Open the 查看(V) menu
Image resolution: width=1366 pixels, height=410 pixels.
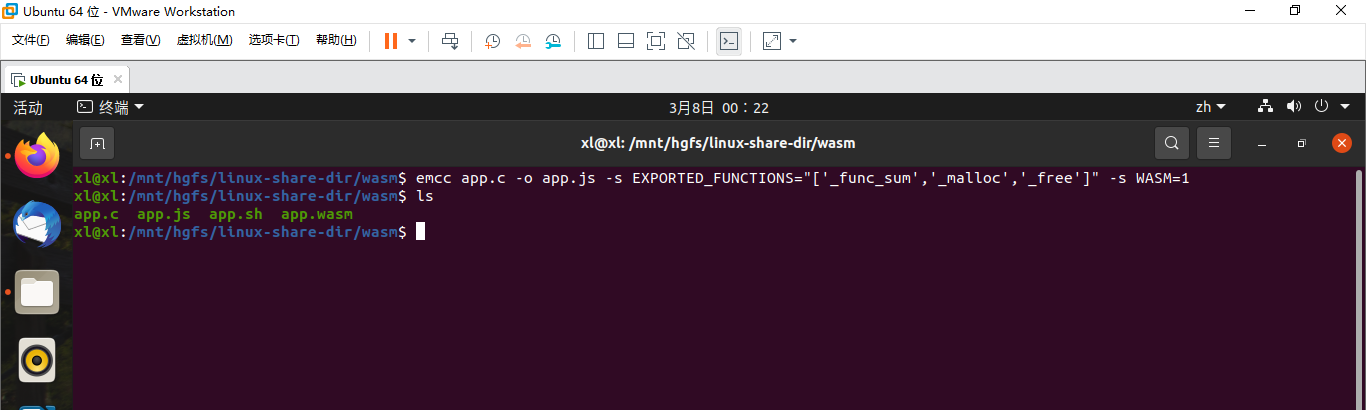pos(140,40)
